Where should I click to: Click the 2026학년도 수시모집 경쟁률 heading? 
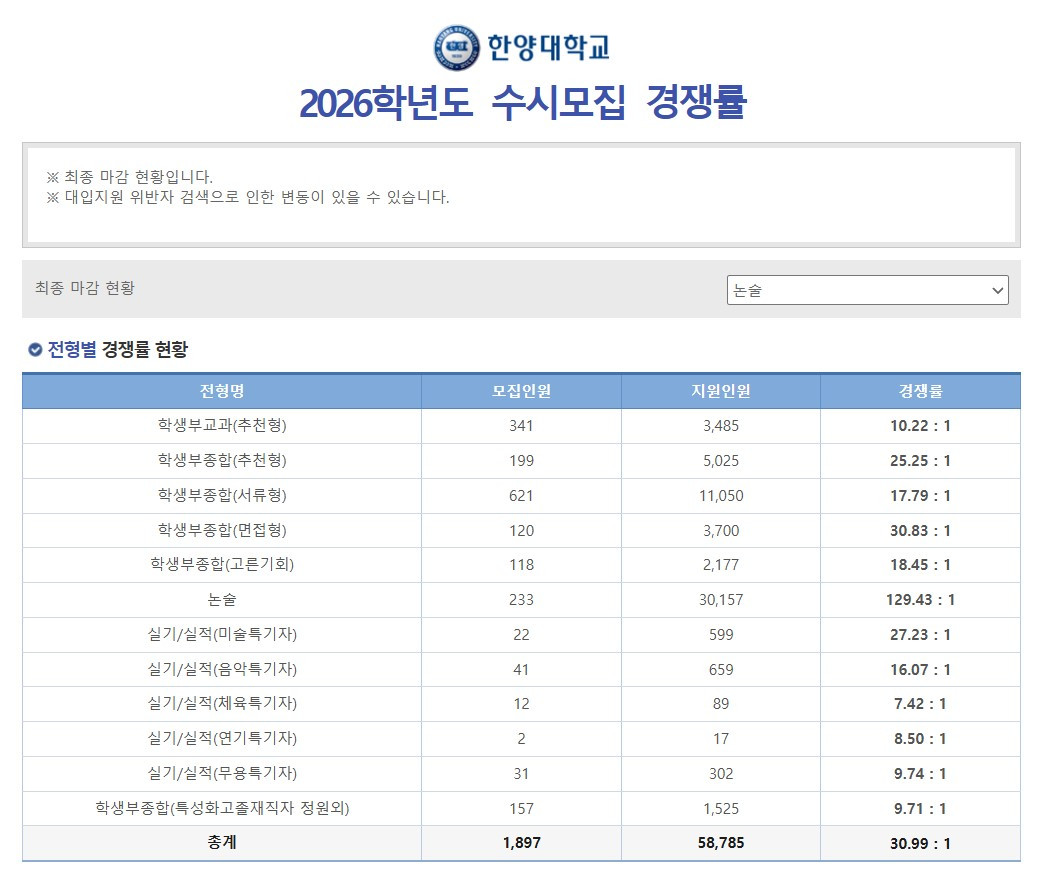tap(522, 103)
